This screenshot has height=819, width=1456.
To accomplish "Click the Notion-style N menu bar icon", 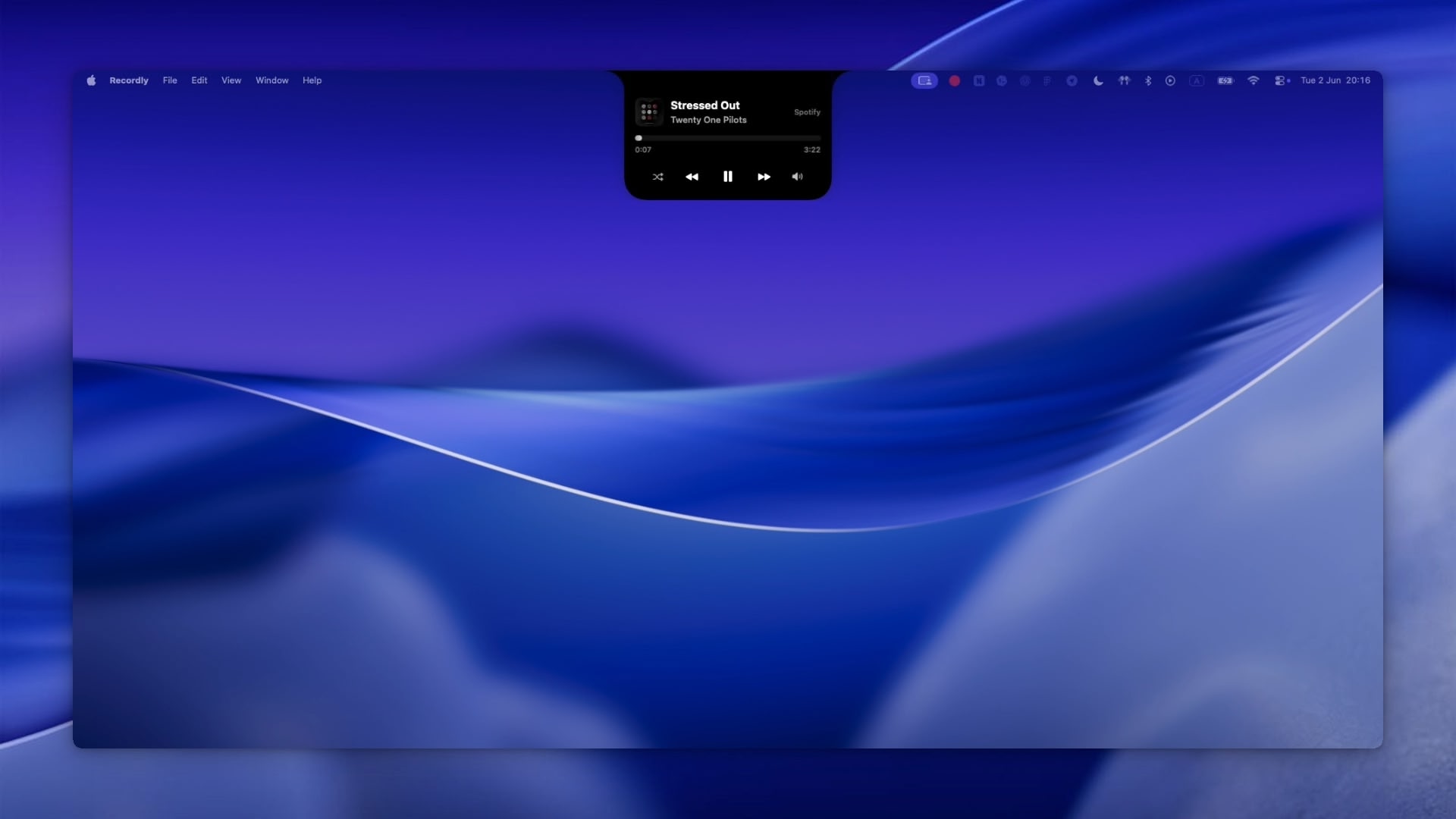I will (979, 80).
